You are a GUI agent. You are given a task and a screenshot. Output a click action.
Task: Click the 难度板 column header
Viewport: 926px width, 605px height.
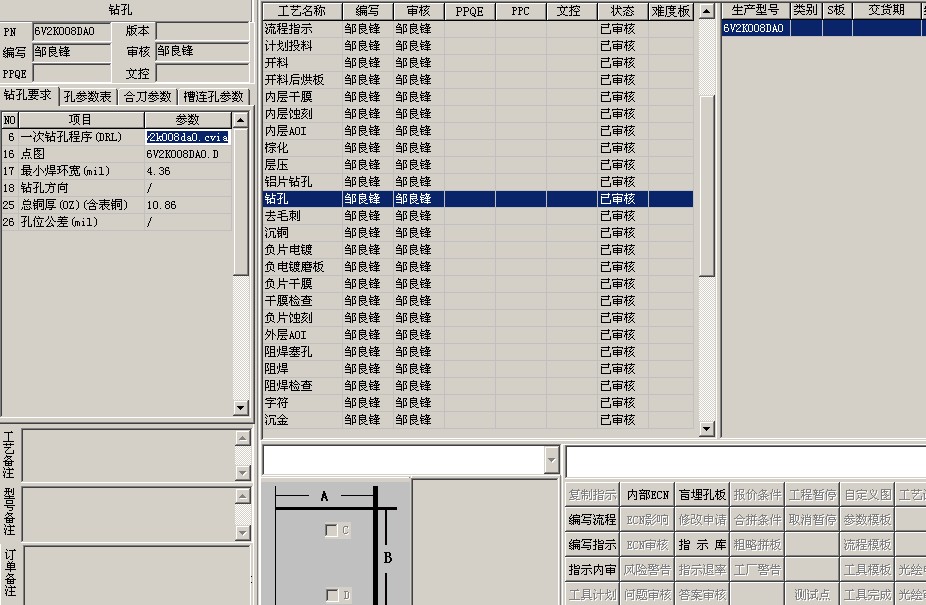(670, 11)
